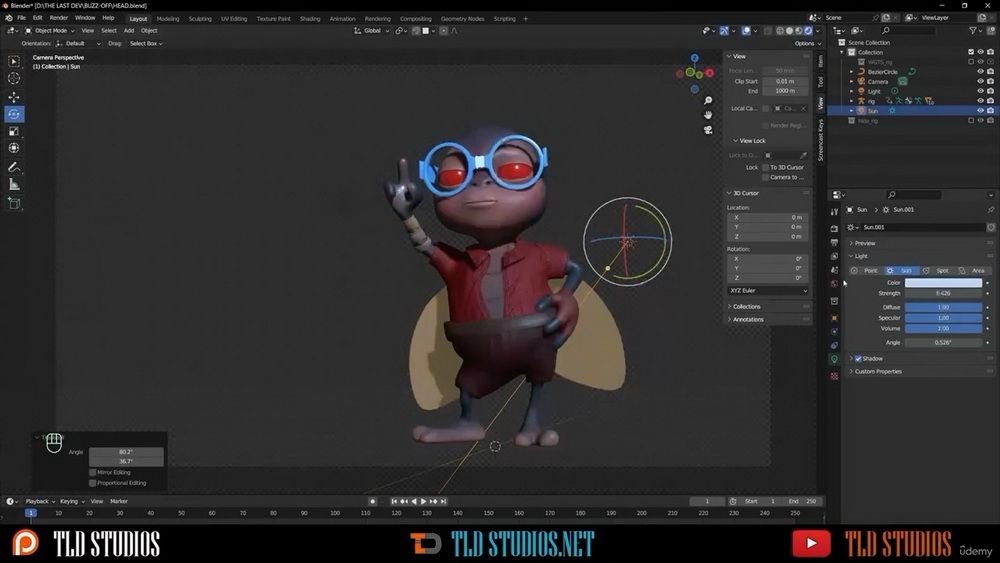
Task: Open the Tool properties tab icon
Action: coord(834,212)
